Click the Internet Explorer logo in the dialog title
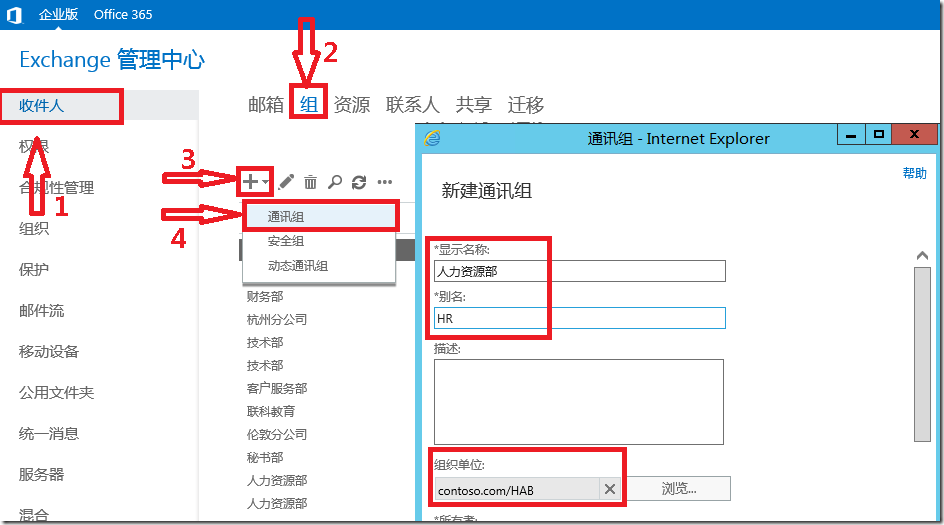The height and width of the screenshot is (525, 944). point(432,138)
